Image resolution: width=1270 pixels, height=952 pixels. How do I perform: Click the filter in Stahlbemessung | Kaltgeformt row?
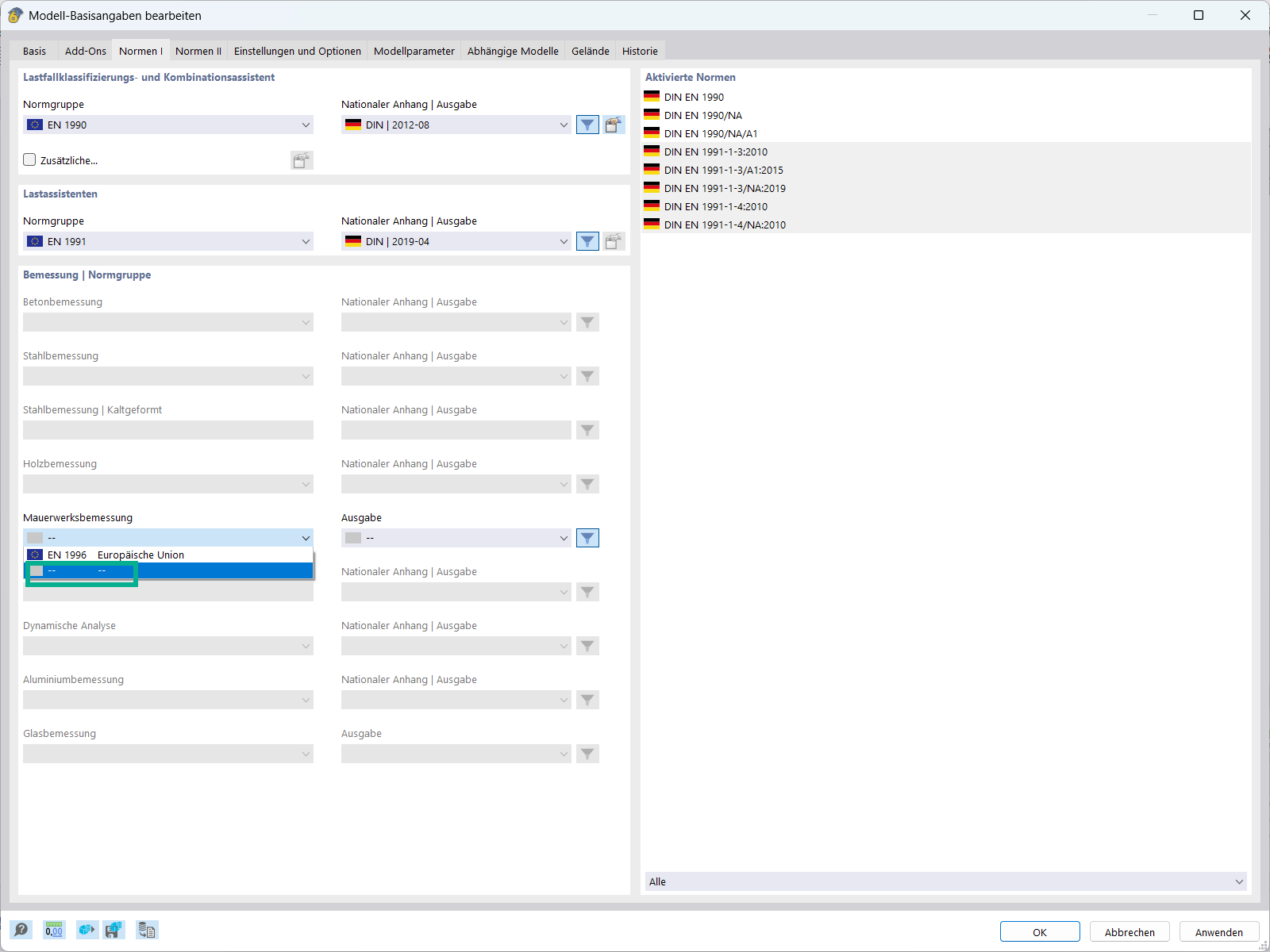[587, 430]
